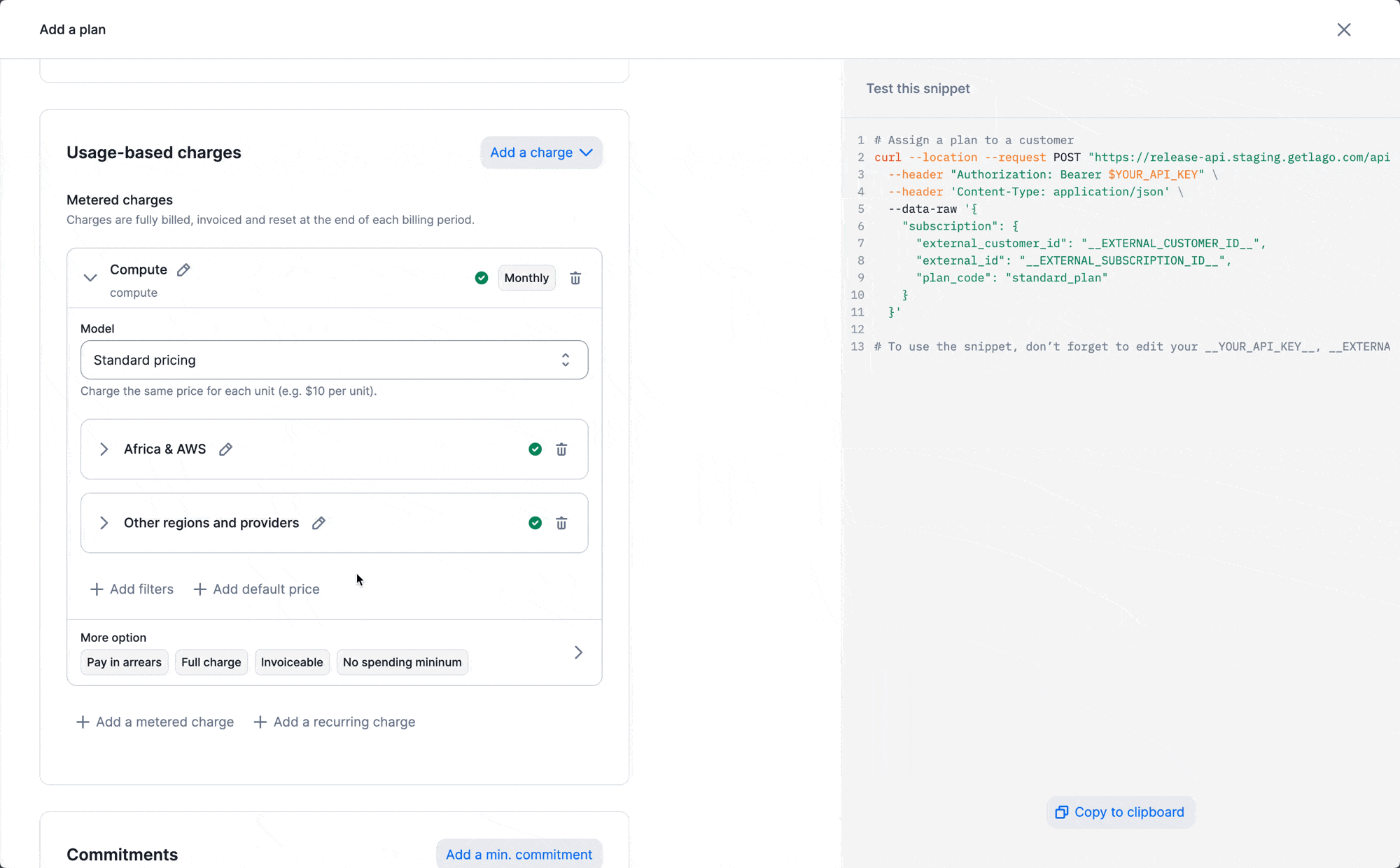Viewport: 1400px width, 868px height.
Task: Open the Standard pricing model dropdown
Action: coord(334,360)
